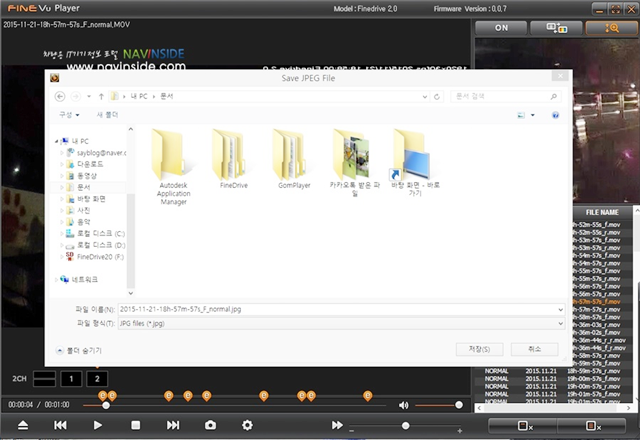Screen dimensions: 640x440
Task: Click the document search field
Action: [x=505, y=96]
